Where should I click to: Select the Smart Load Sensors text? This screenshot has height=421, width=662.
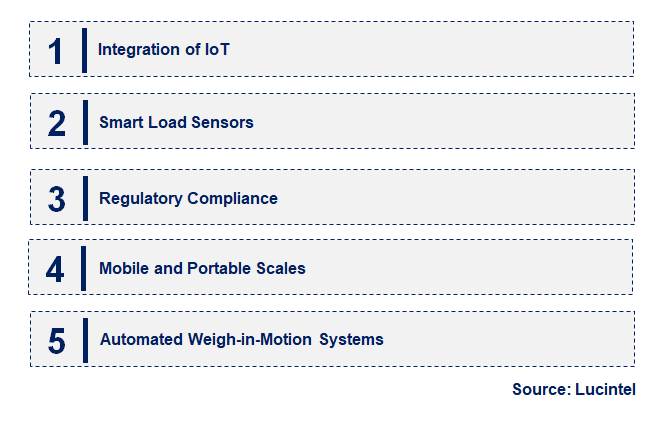[176, 122]
